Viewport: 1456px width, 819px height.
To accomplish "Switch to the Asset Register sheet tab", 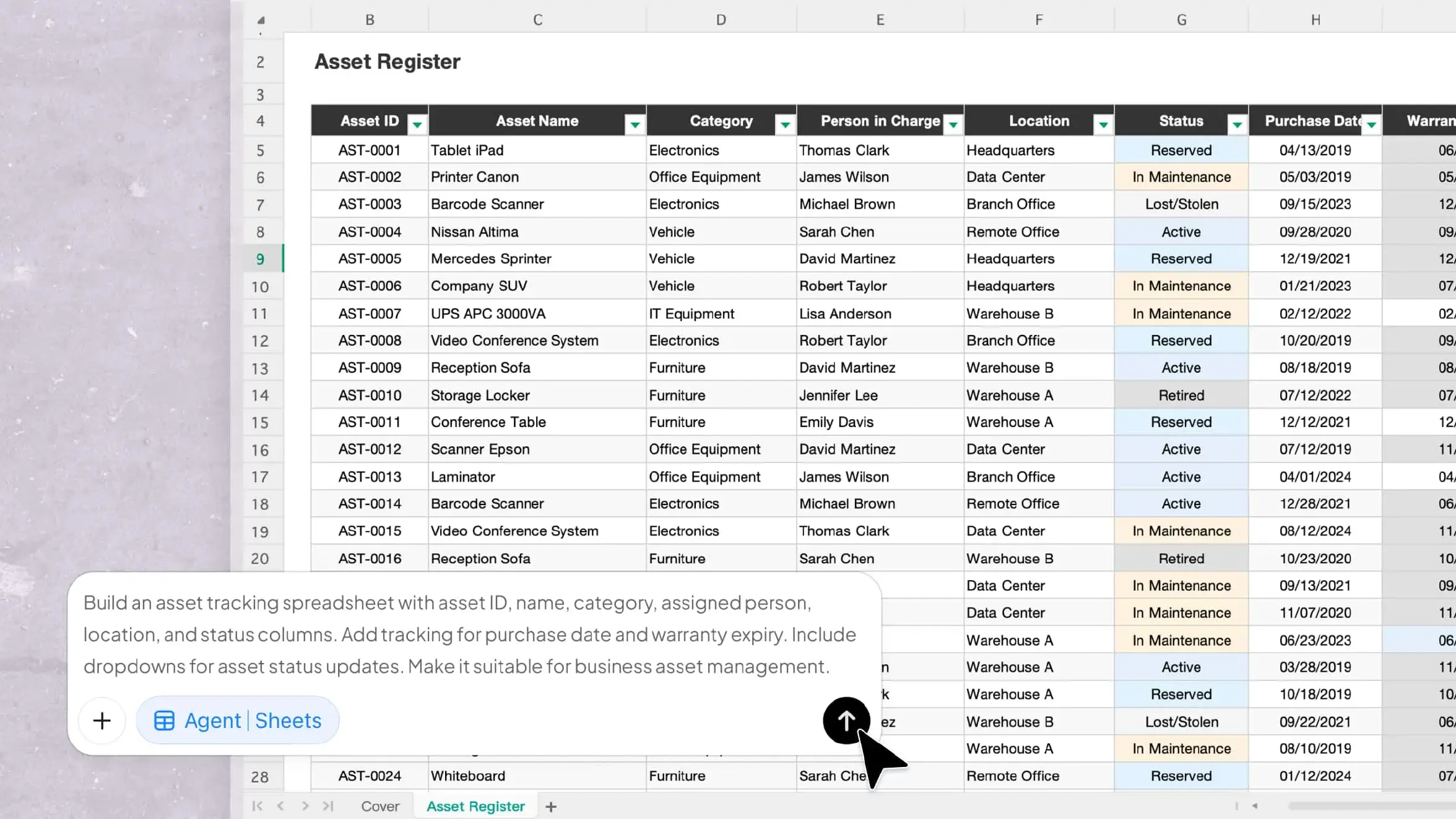I will pos(475,806).
